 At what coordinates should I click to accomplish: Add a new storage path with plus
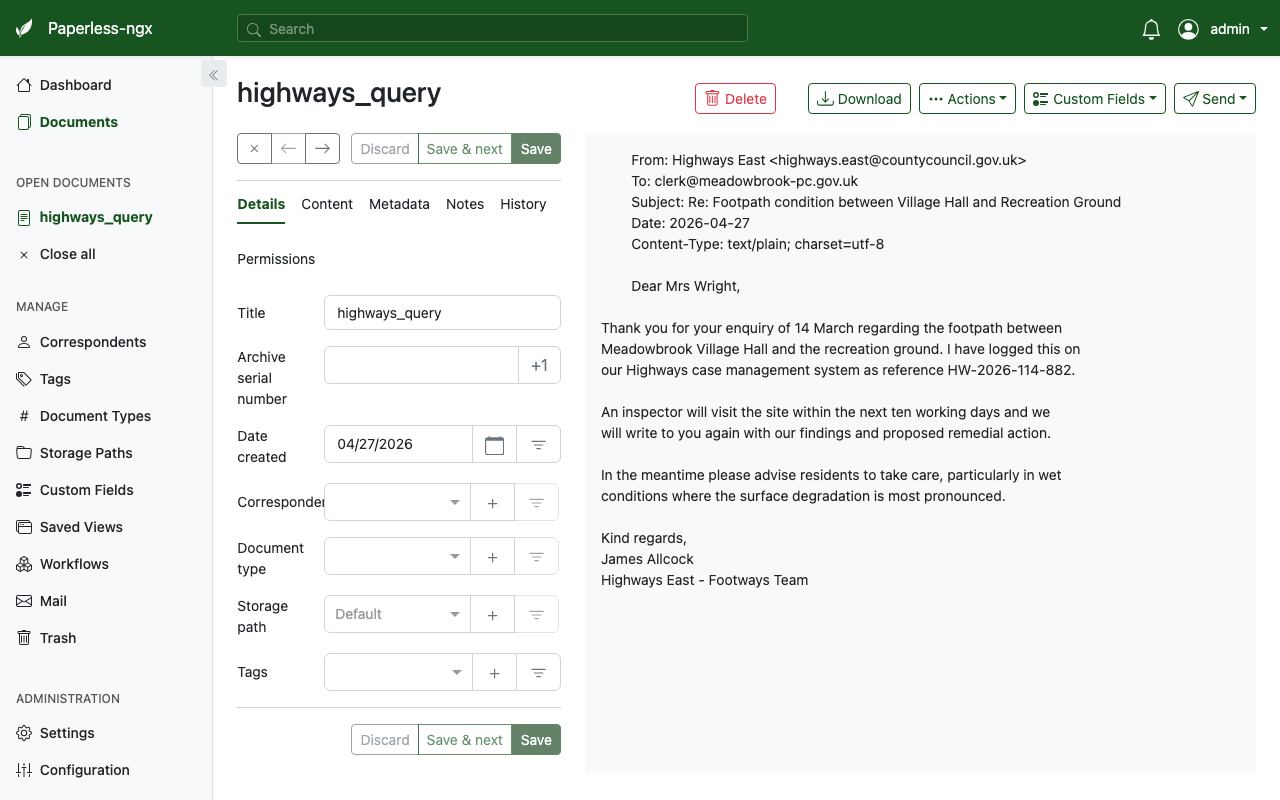(492, 614)
